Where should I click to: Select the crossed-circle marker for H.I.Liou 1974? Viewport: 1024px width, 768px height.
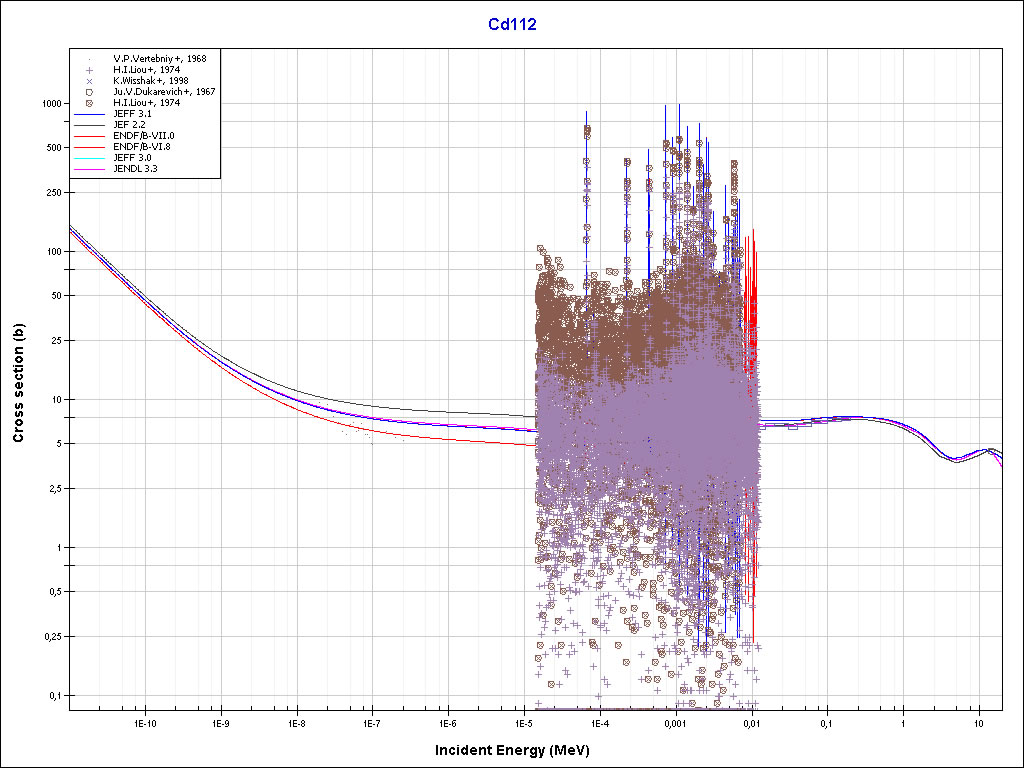coord(89,103)
